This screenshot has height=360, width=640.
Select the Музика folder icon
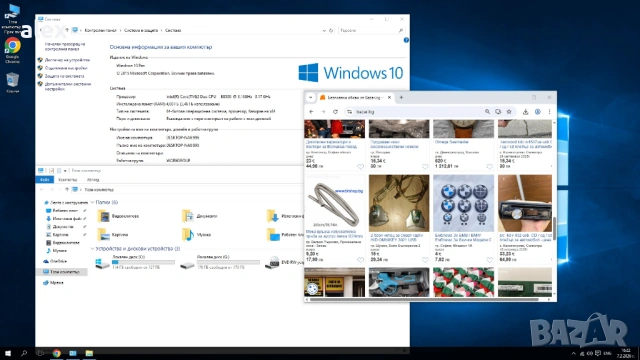(188, 235)
